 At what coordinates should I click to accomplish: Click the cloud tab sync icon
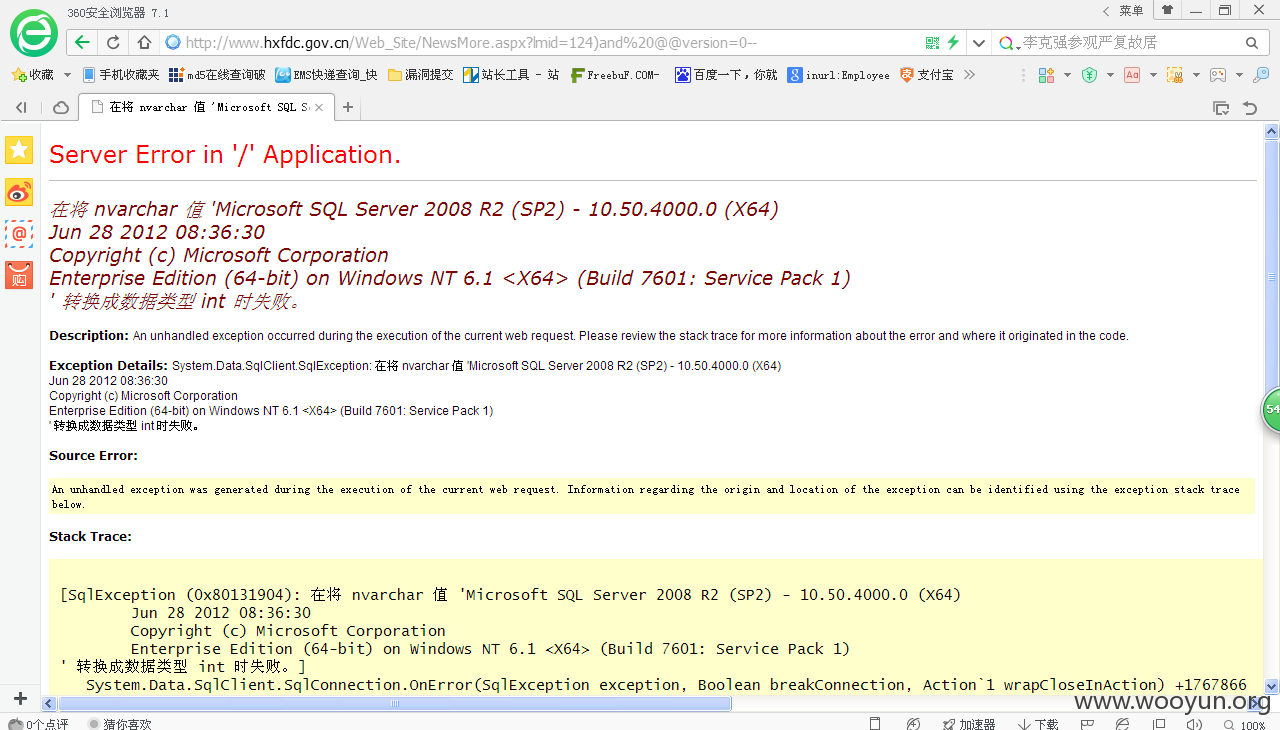(61, 107)
